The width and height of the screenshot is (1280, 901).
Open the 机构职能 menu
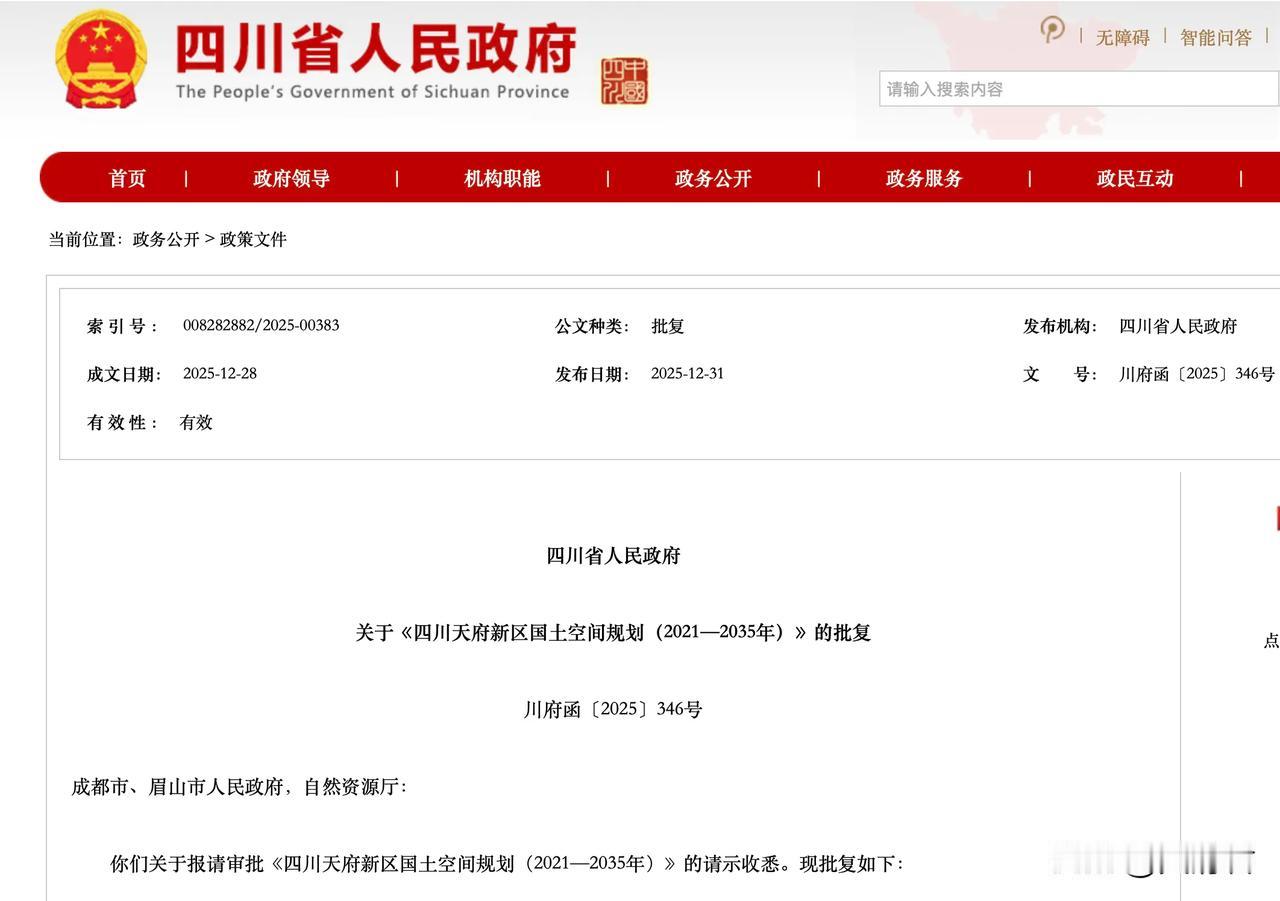(x=501, y=178)
